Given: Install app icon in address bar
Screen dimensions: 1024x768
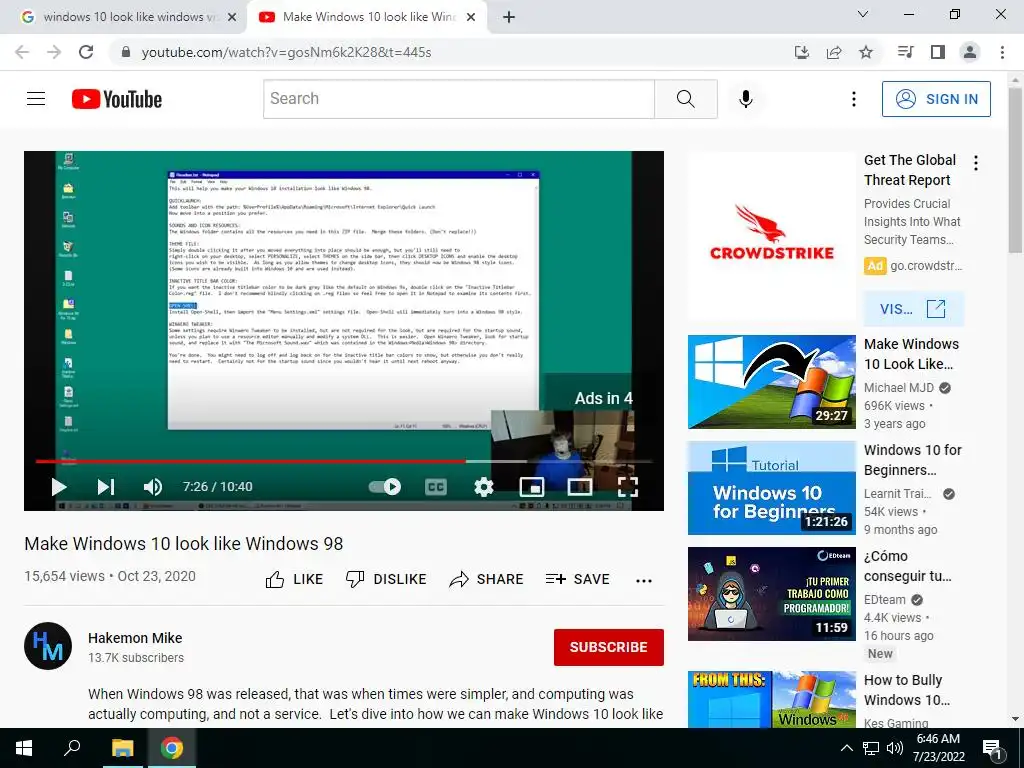Looking at the screenshot, I should [x=802, y=52].
